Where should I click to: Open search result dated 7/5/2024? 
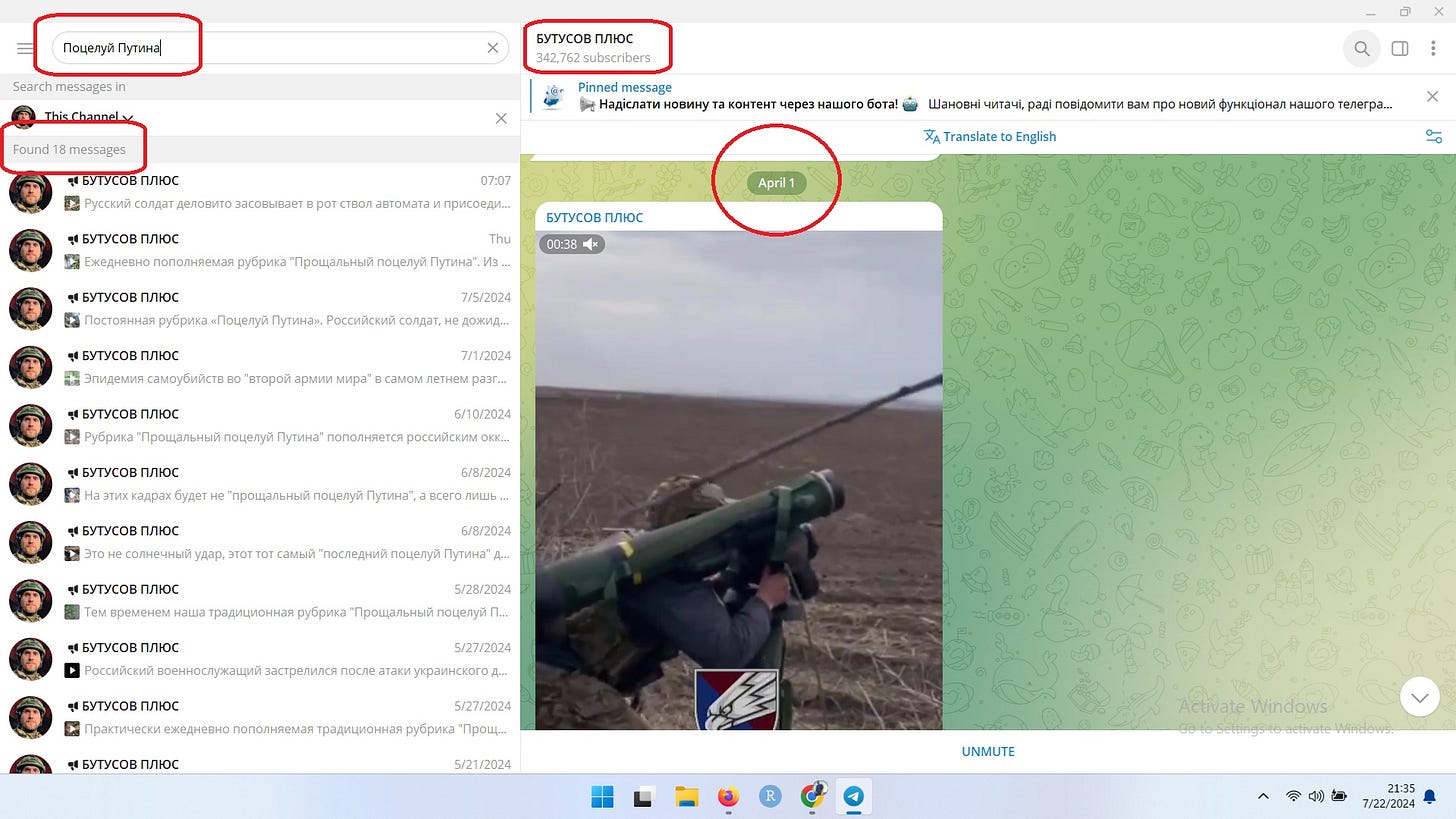tap(260, 309)
